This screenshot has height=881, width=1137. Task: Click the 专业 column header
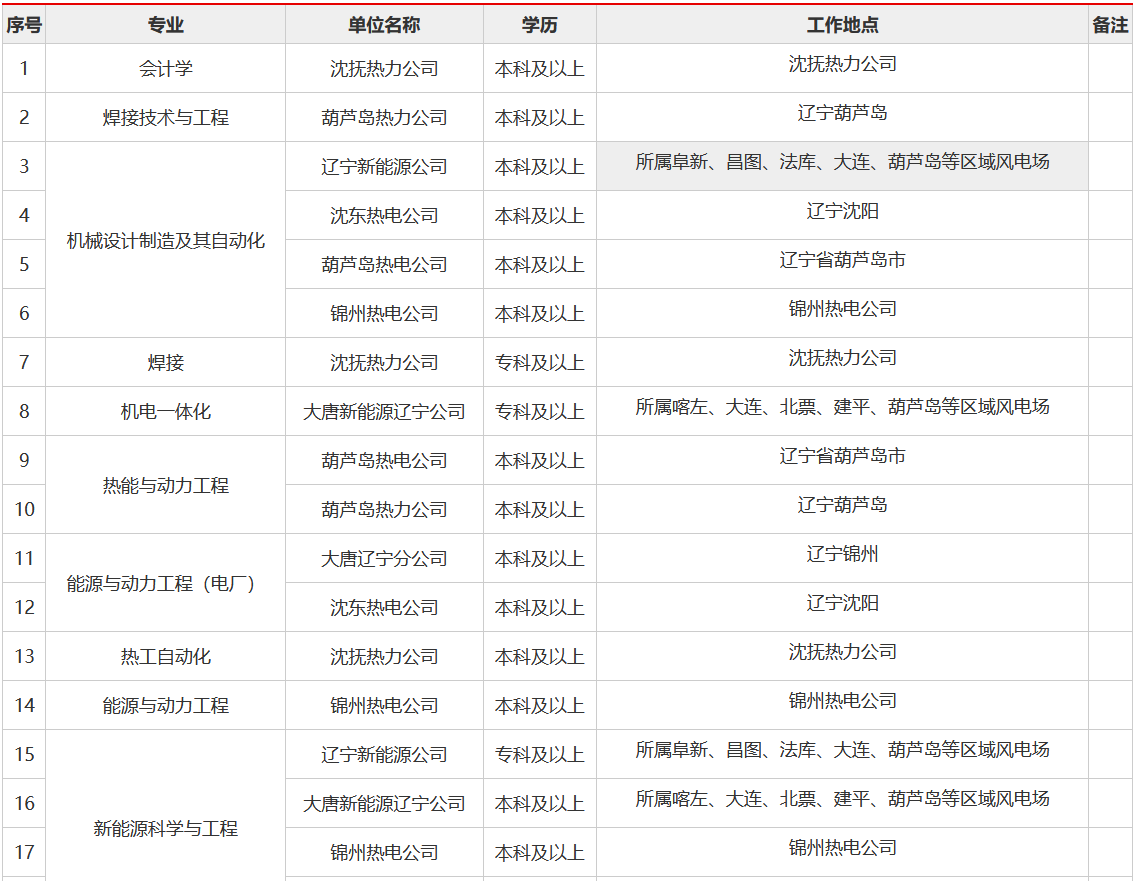tap(165, 25)
